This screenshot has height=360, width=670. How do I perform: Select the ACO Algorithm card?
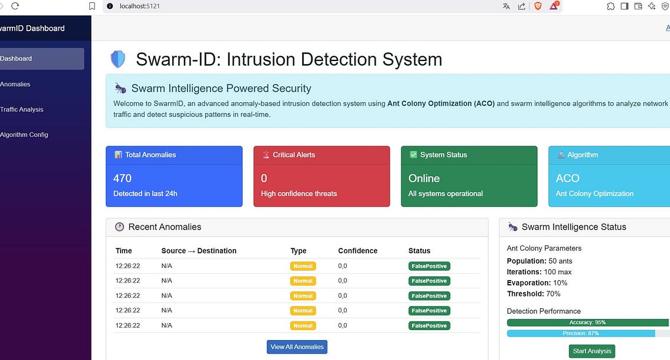[609, 176]
